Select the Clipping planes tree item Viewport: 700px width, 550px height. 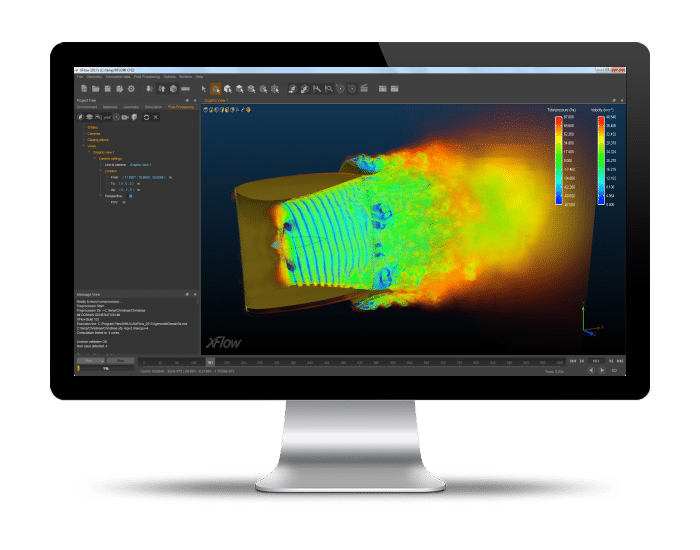click(x=98, y=140)
